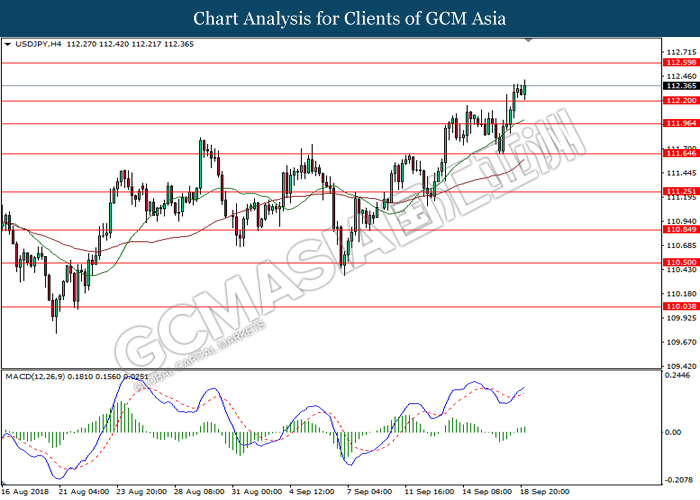The height and width of the screenshot is (500, 700).
Task: Click the 110.849 red price label
Action: (681, 229)
